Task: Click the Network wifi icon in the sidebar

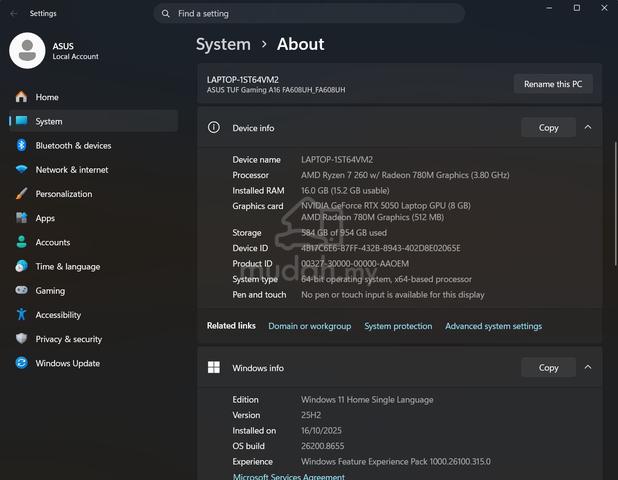Action: [21, 169]
